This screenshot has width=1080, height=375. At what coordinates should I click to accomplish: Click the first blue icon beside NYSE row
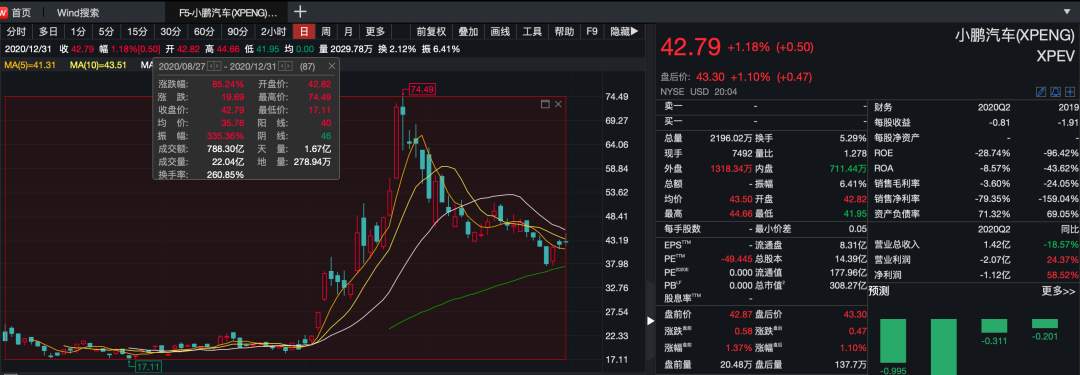point(1040,92)
